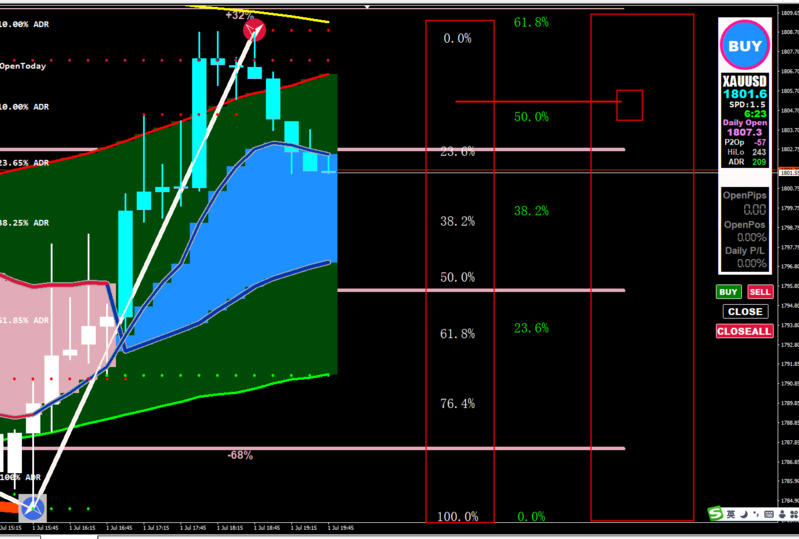Click the 1 Jul 19:45 time axis label
This screenshot has height=539, width=799.
(340, 528)
